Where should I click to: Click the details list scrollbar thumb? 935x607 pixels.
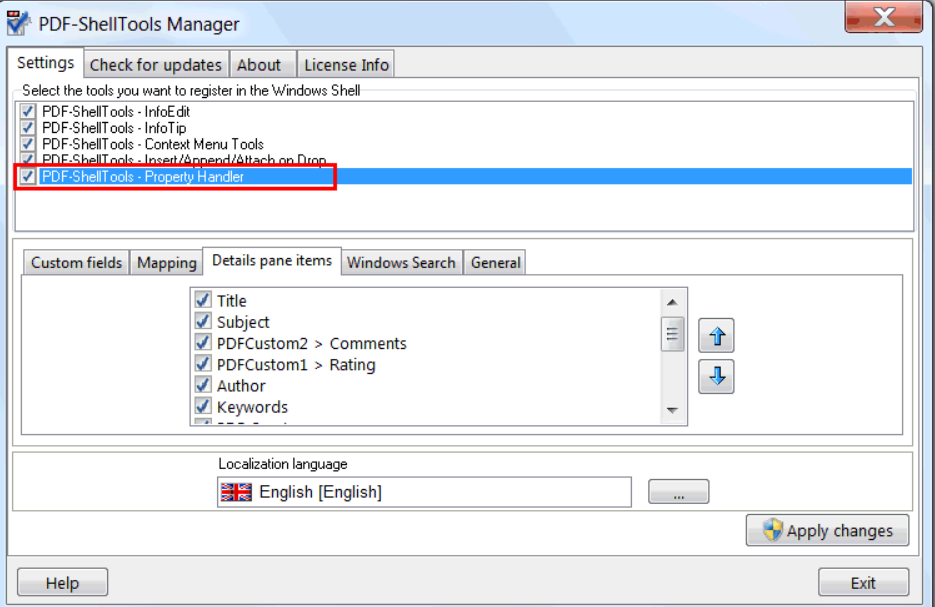point(672,335)
